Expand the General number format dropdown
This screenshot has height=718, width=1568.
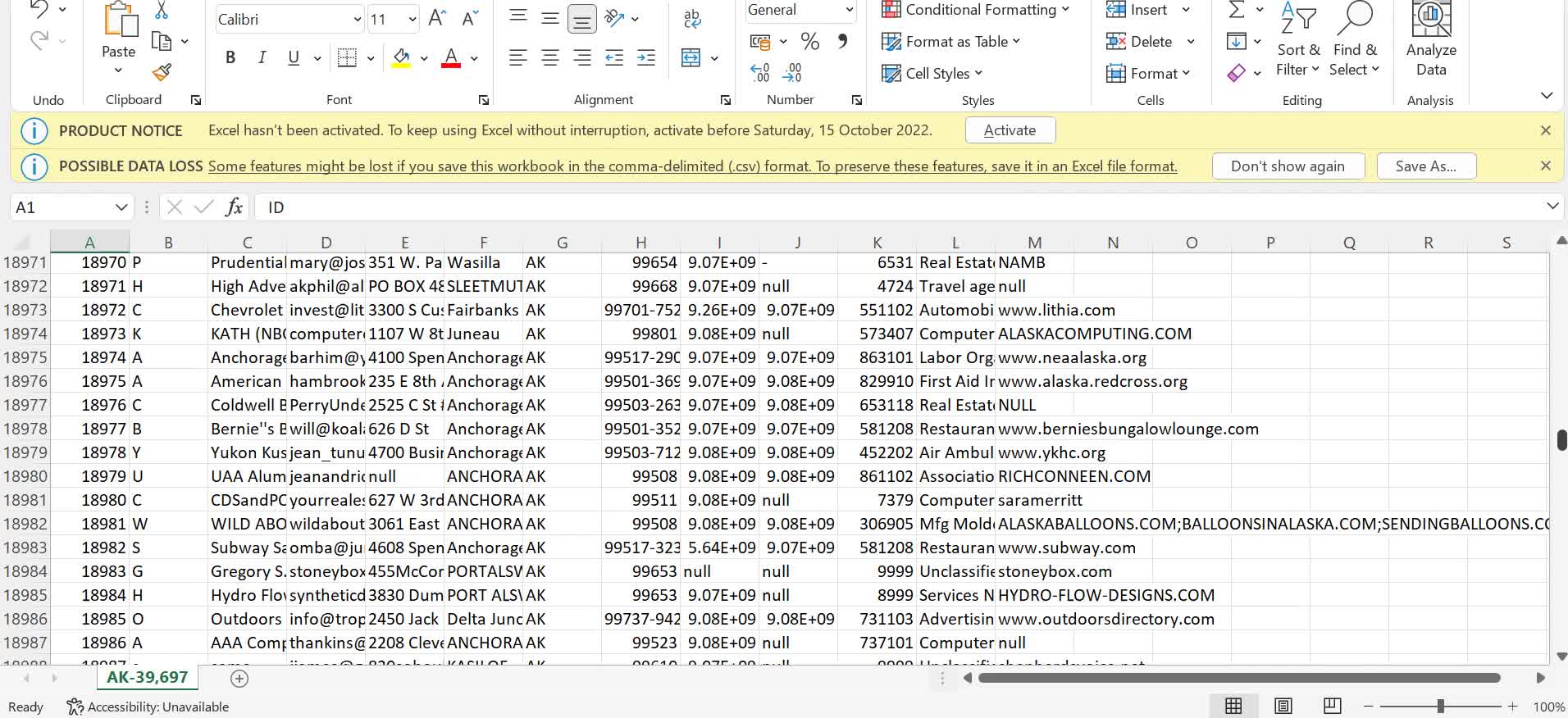point(849,10)
